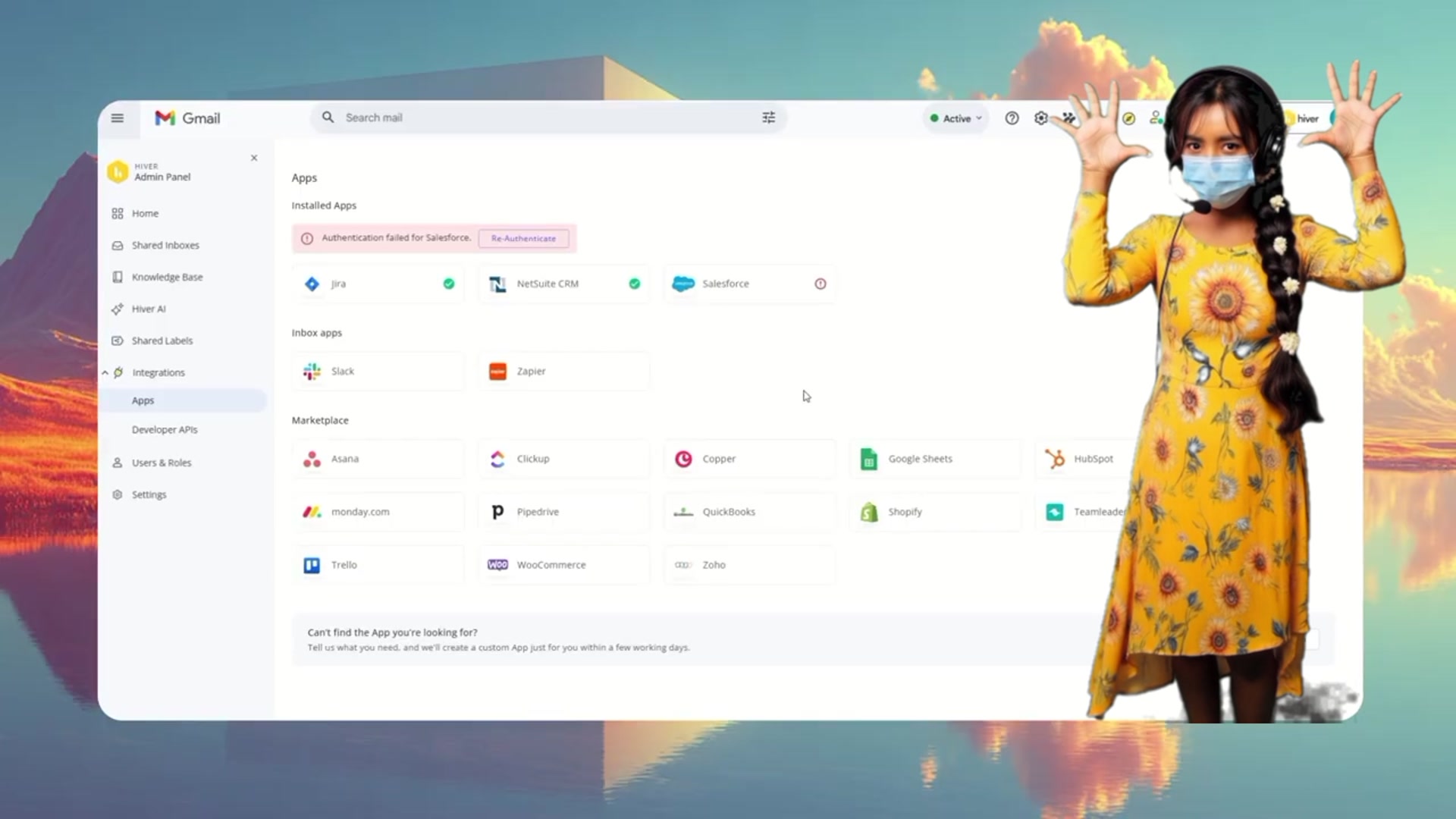The width and height of the screenshot is (1456, 819).
Task: Click the Gmail logo
Action: click(x=187, y=118)
